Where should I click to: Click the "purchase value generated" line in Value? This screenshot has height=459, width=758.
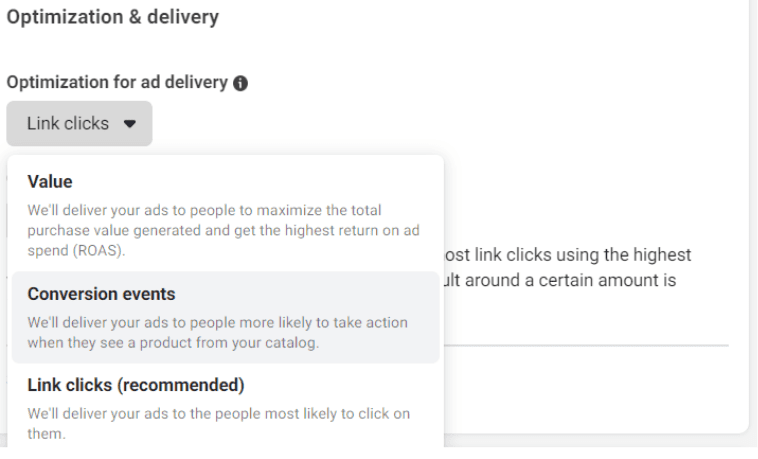coord(114,230)
